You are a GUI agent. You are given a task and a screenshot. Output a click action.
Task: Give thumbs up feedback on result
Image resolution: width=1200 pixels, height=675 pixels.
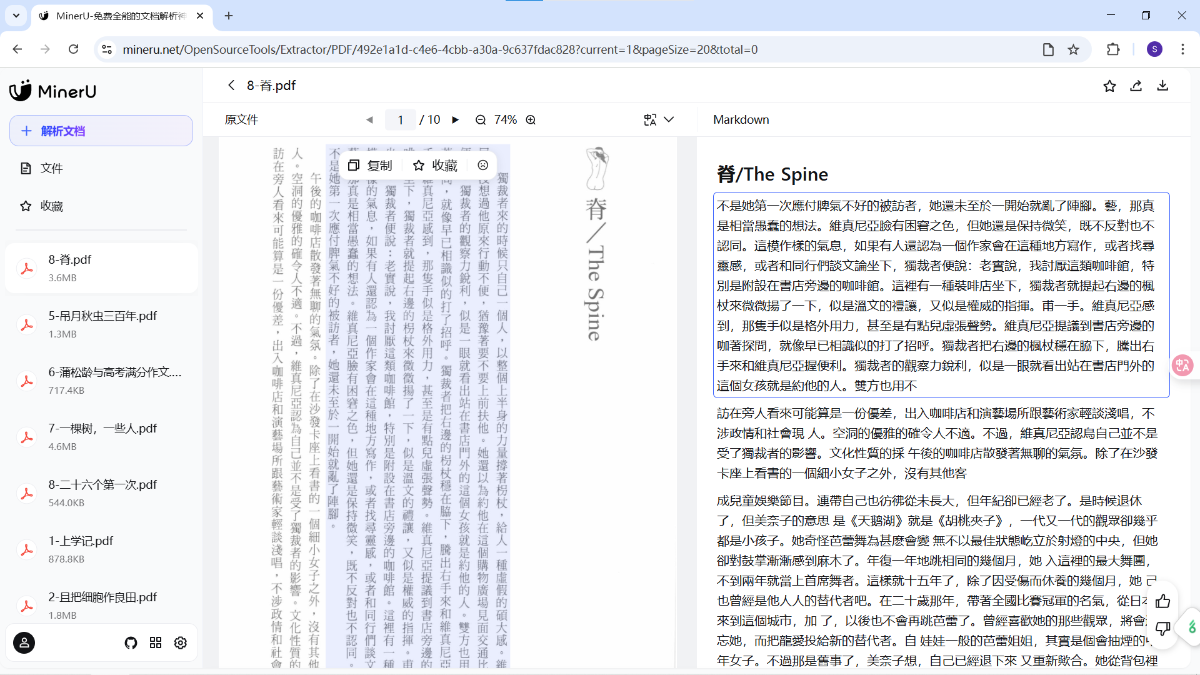point(1162,601)
